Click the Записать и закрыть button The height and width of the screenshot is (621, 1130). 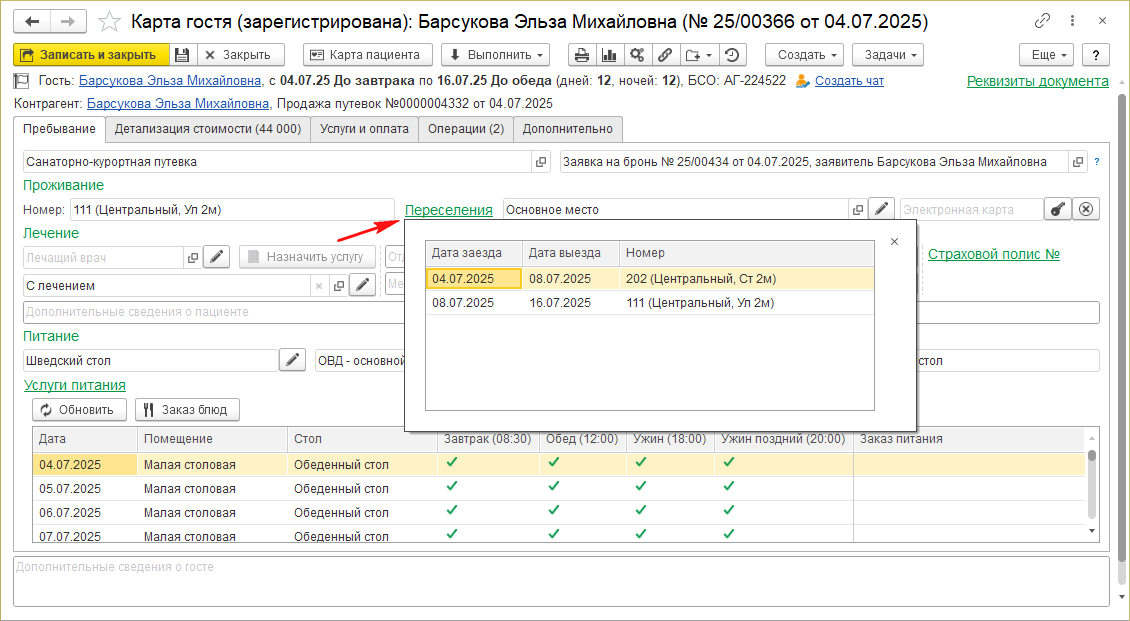click(90, 55)
